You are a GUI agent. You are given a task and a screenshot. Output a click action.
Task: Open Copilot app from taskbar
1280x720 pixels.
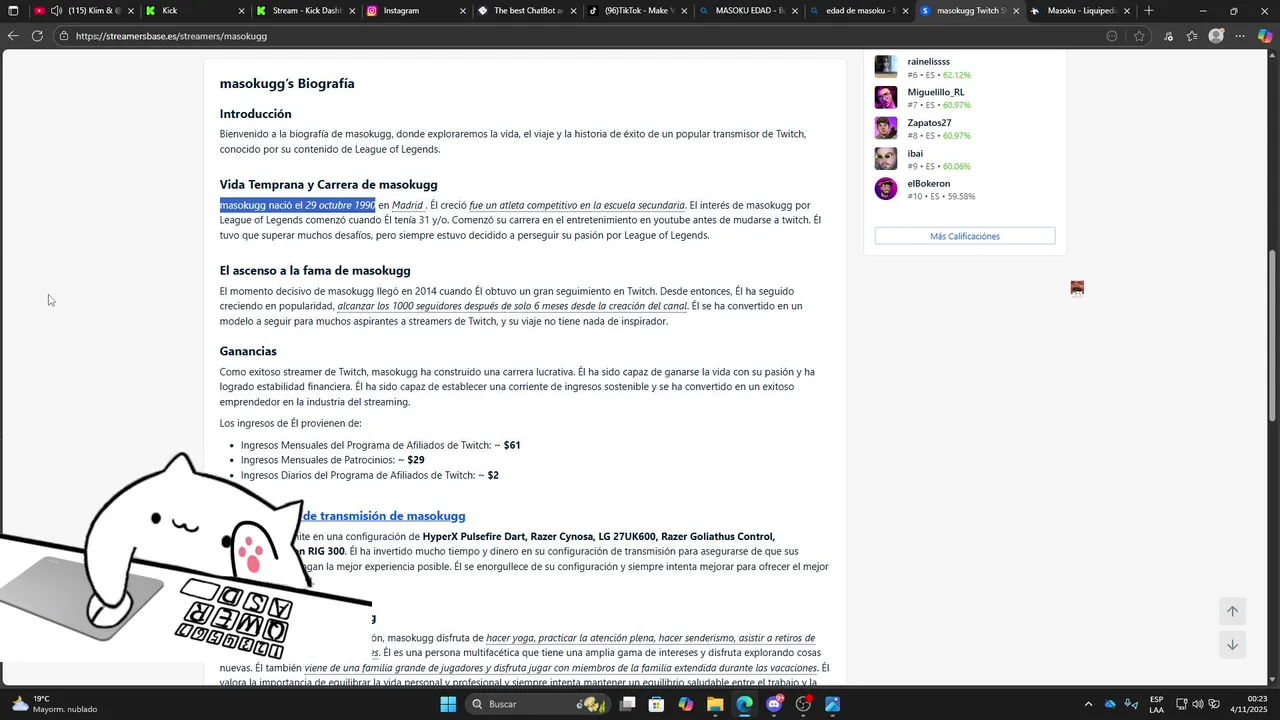click(x=686, y=704)
